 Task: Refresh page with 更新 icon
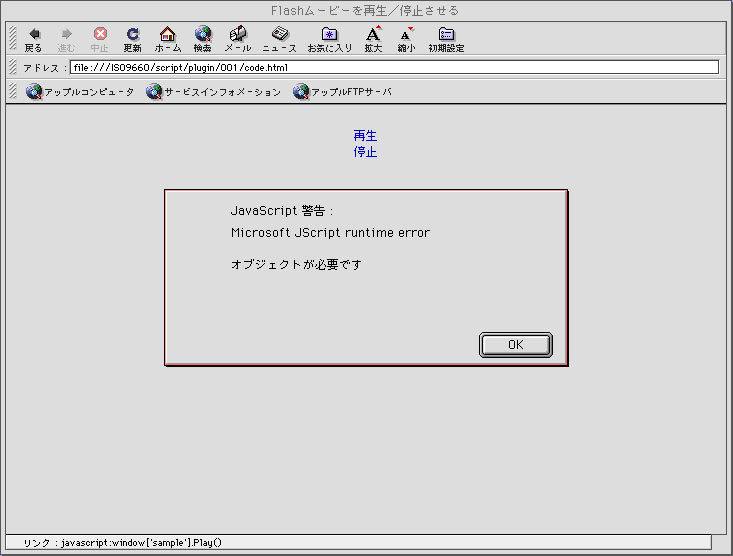point(133,39)
